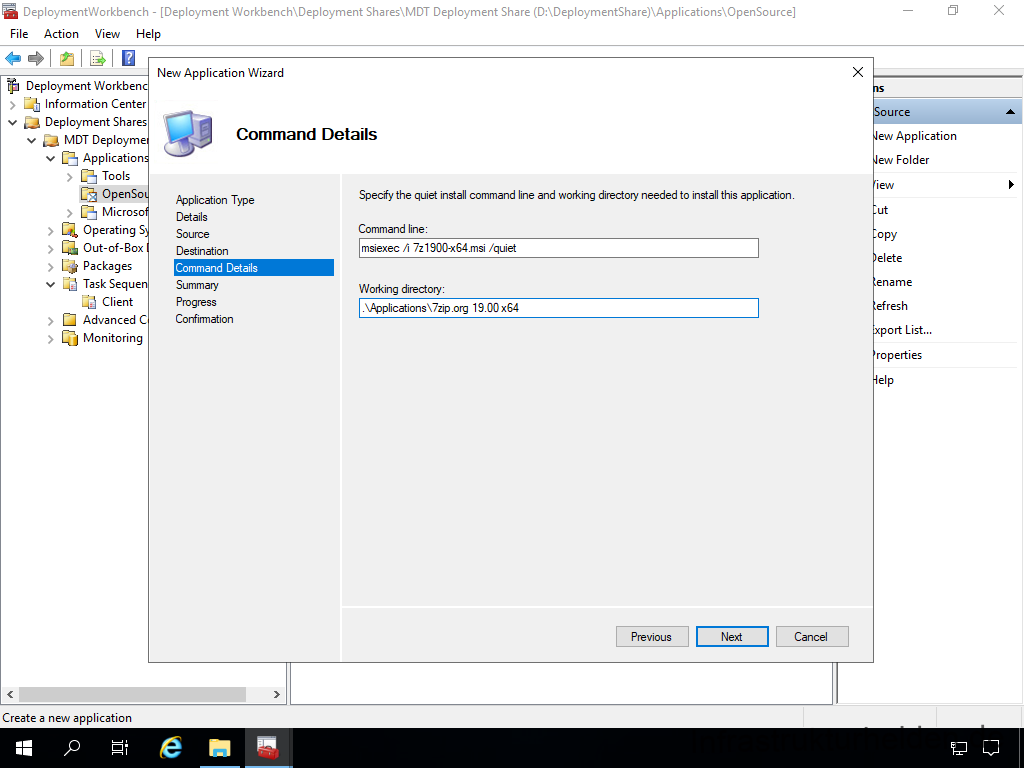Collapse the OpenSource actions section arrow
The image size is (1024, 768).
[x=1010, y=112]
